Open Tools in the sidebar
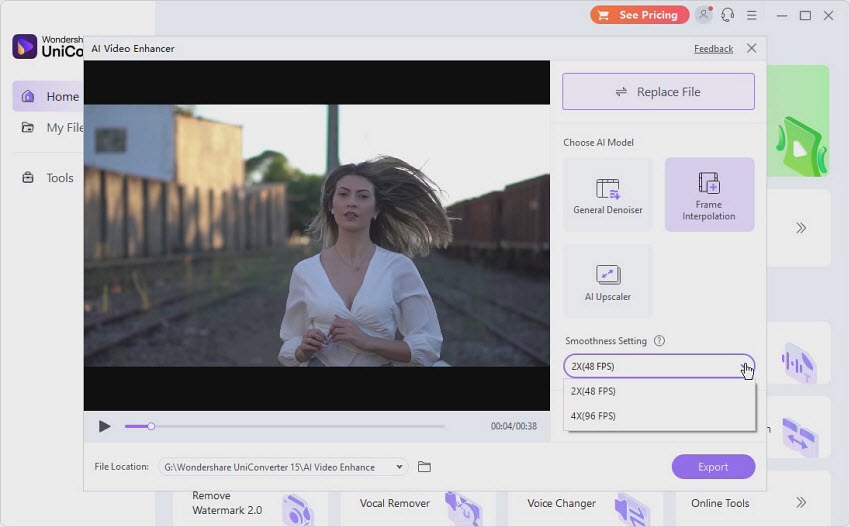The image size is (850, 527). [x=49, y=178]
